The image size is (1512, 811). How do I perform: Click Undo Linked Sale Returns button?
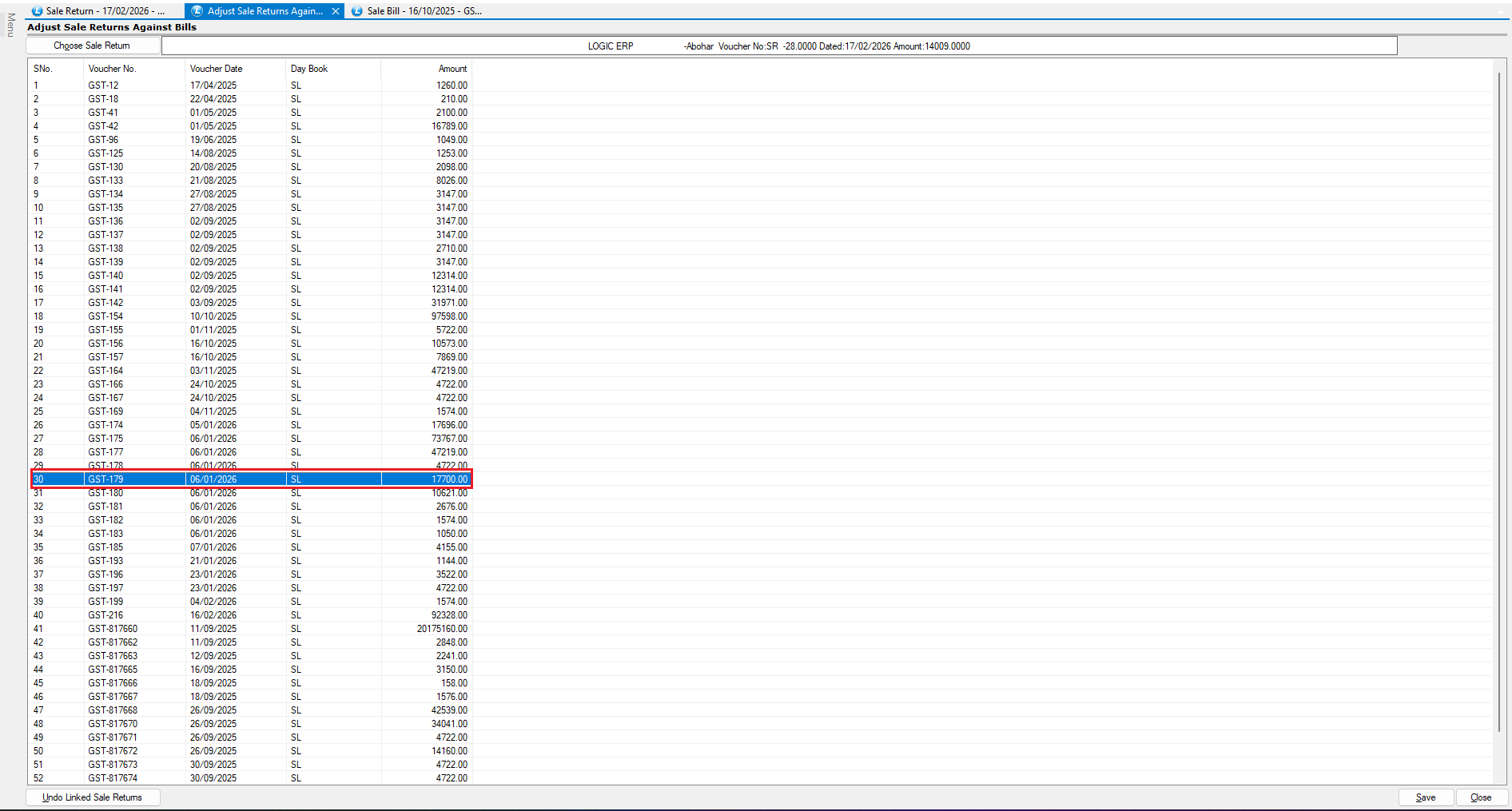(93, 797)
